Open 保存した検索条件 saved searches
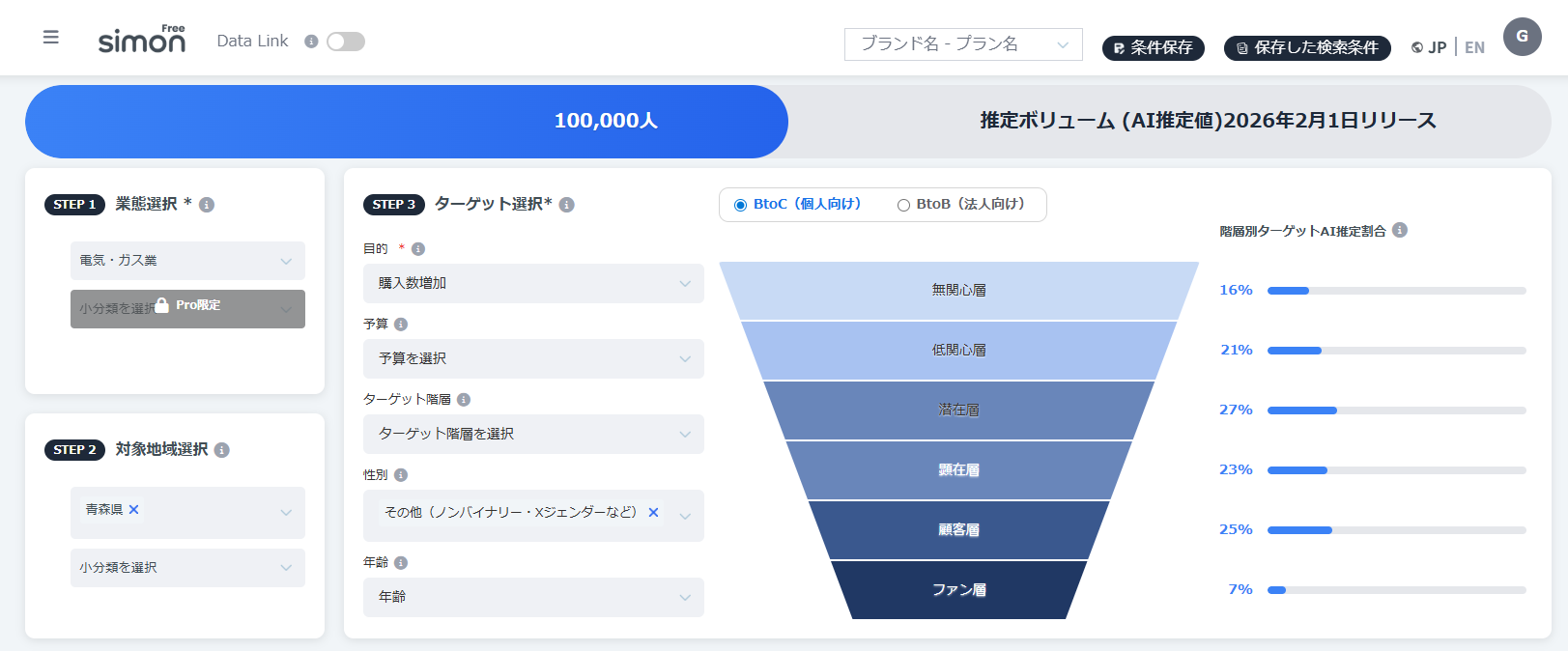 1306,47
